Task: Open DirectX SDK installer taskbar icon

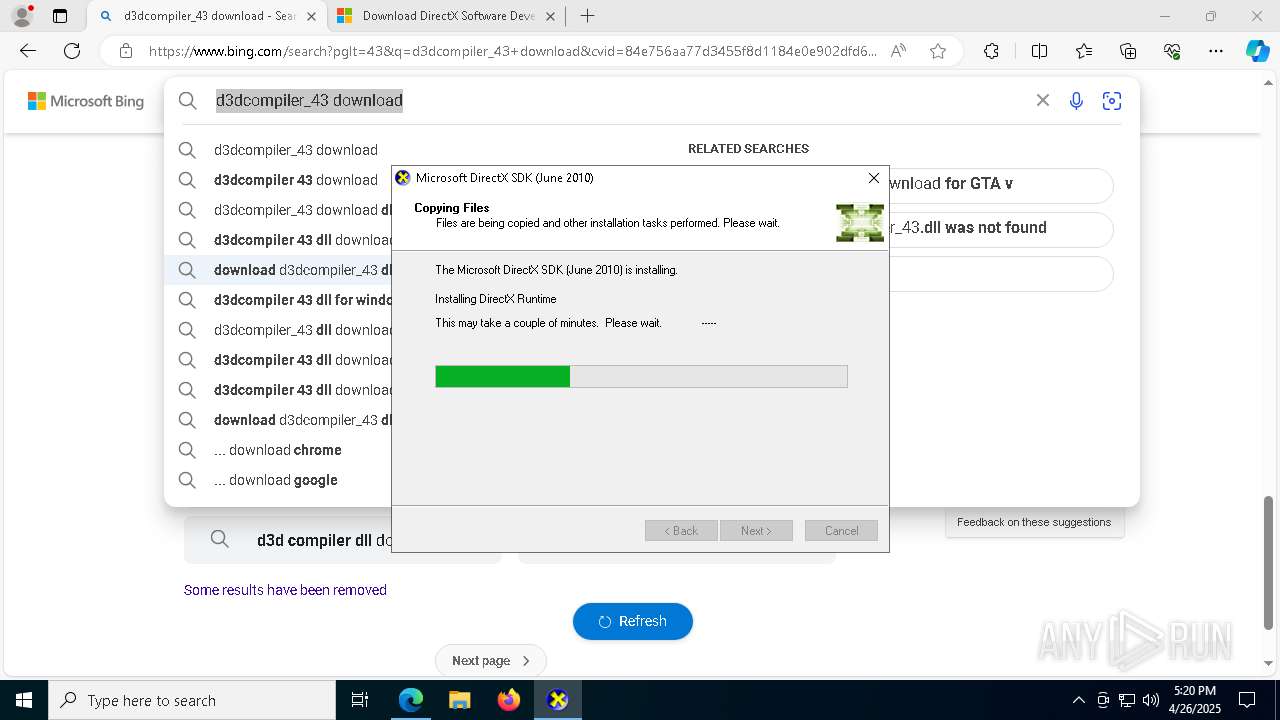Action: click(558, 700)
